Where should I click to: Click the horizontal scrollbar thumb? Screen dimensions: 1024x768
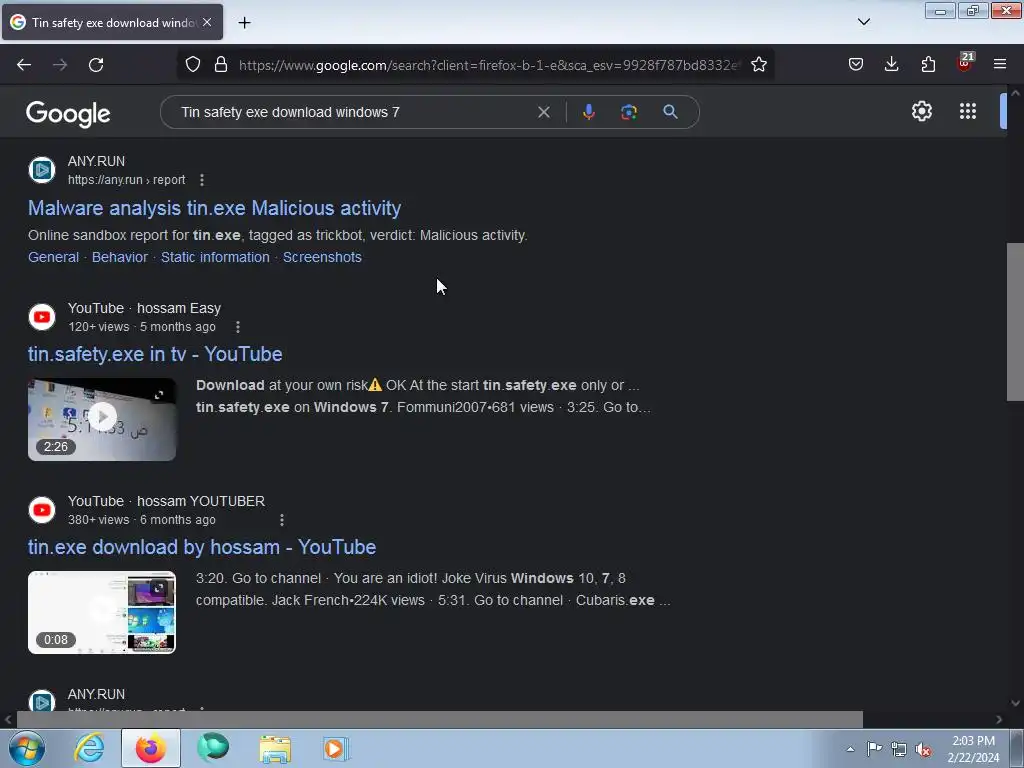(x=440, y=719)
